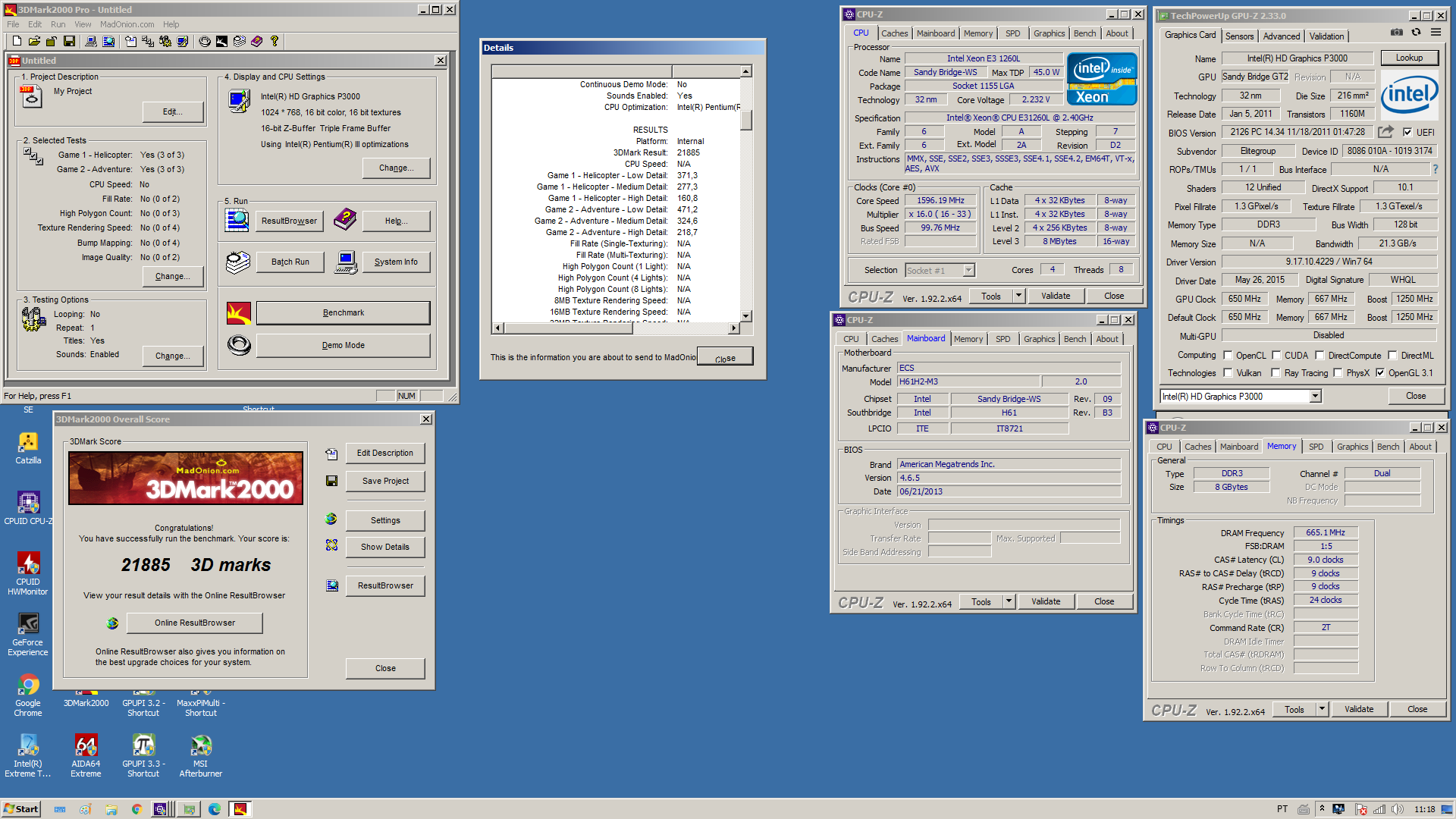The image size is (1456, 819).
Task: Open the GPU-Z hamburger menu
Action: (x=1436, y=33)
